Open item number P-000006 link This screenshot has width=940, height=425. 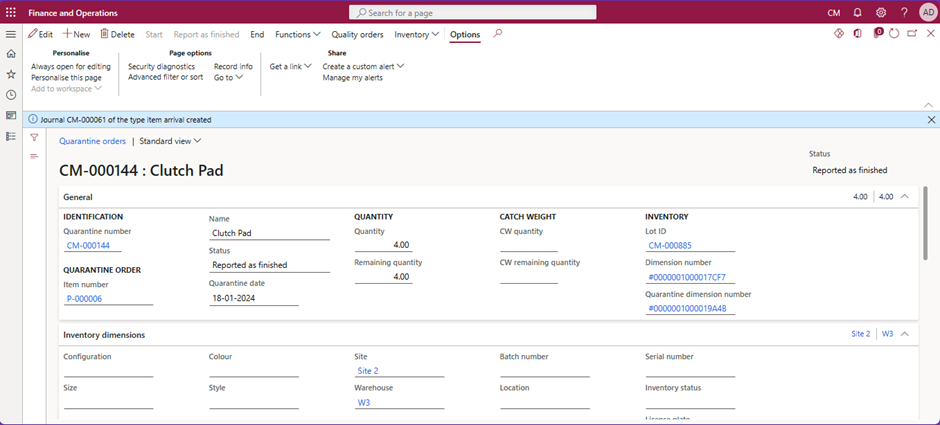(x=85, y=299)
